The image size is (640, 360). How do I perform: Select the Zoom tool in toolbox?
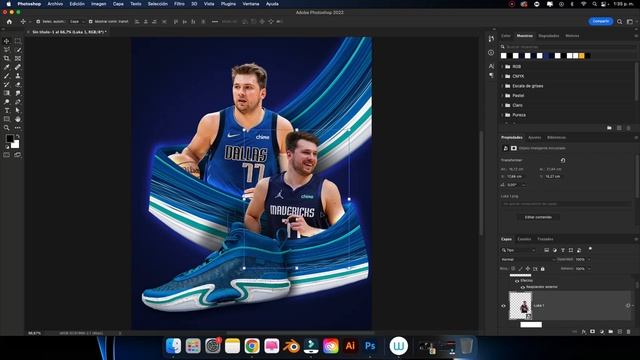point(7,128)
